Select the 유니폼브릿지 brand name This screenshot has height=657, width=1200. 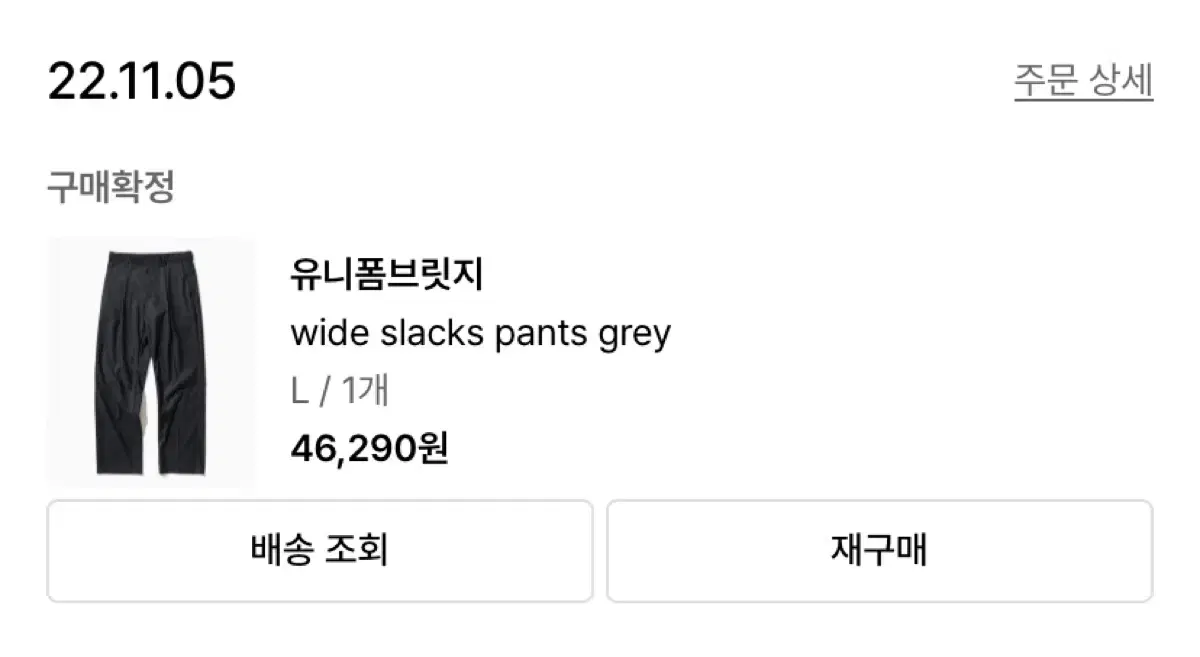pos(387,275)
